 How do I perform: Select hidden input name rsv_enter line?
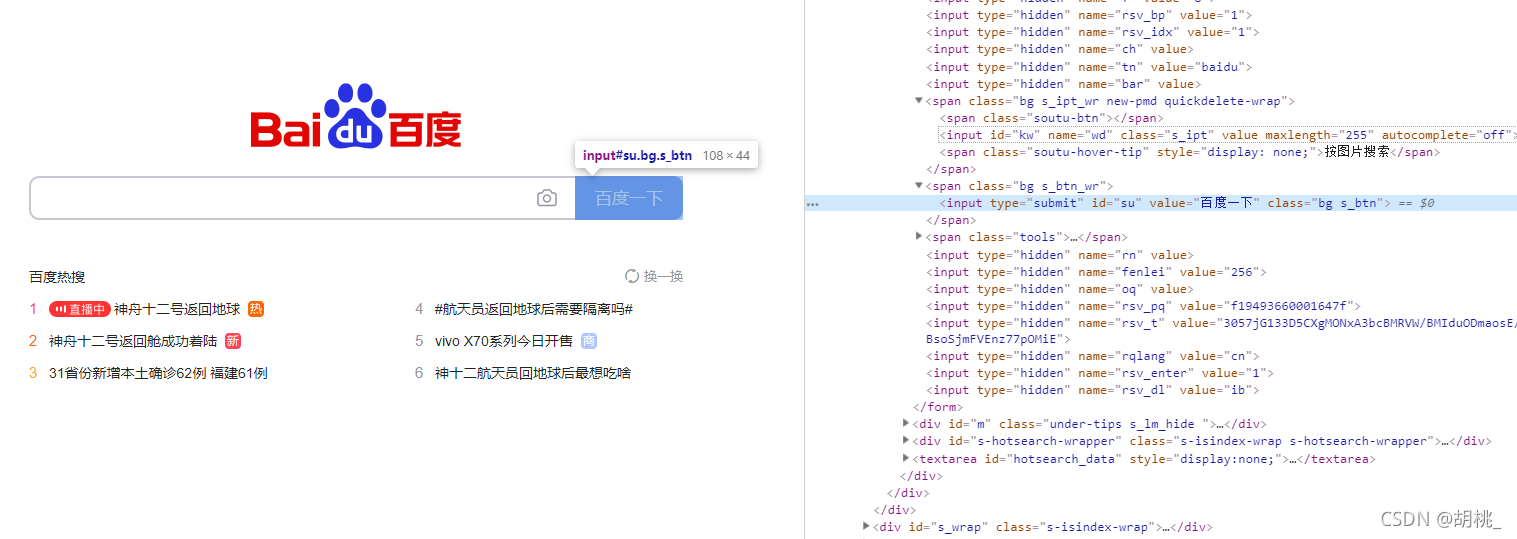coord(1100,373)
